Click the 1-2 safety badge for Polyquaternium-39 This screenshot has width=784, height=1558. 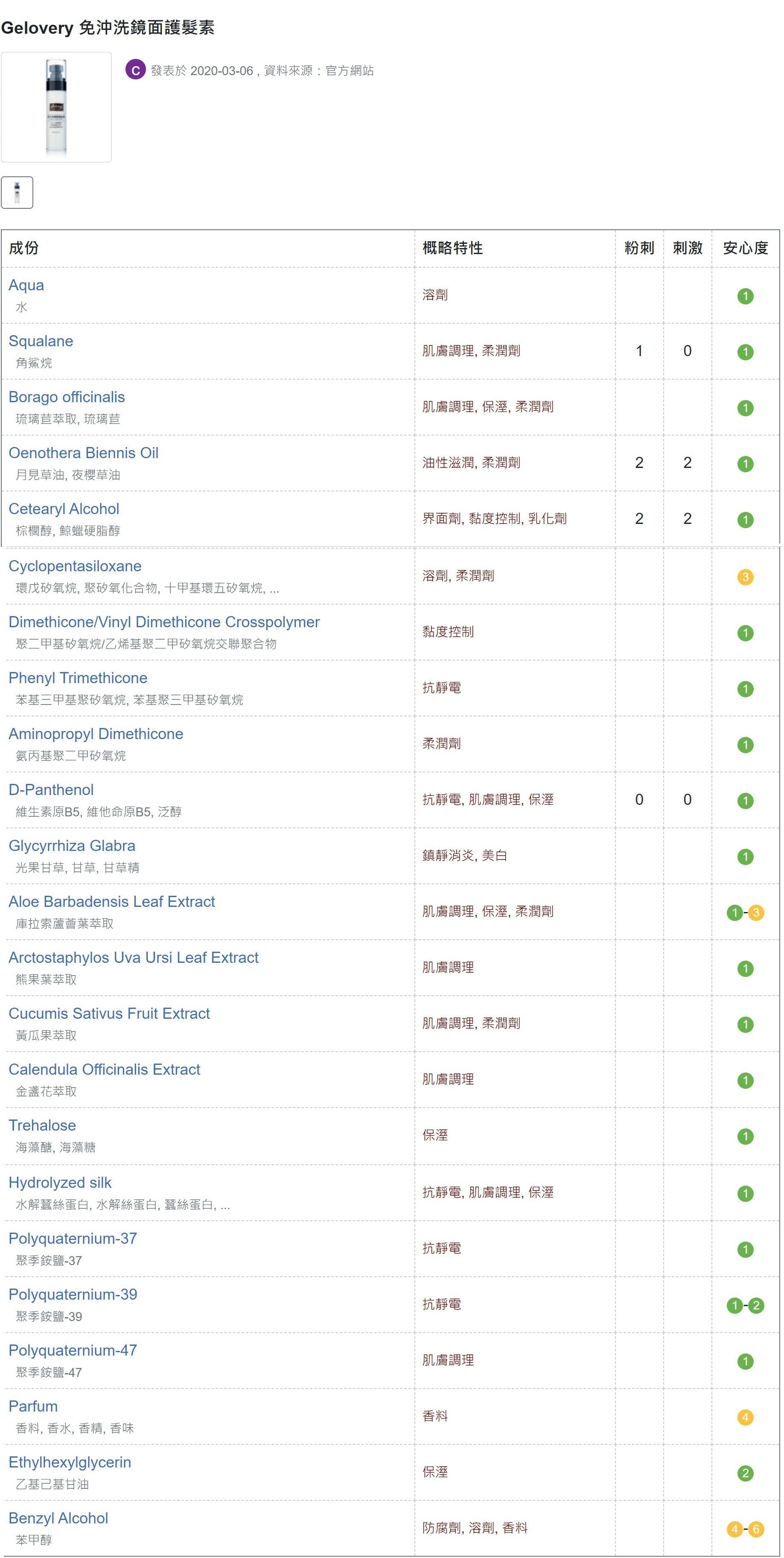pos(745,1305)
